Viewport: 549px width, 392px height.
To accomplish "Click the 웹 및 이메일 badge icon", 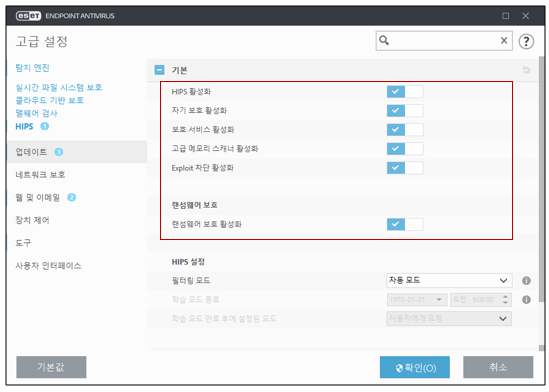I will click(x=71, y=197).
